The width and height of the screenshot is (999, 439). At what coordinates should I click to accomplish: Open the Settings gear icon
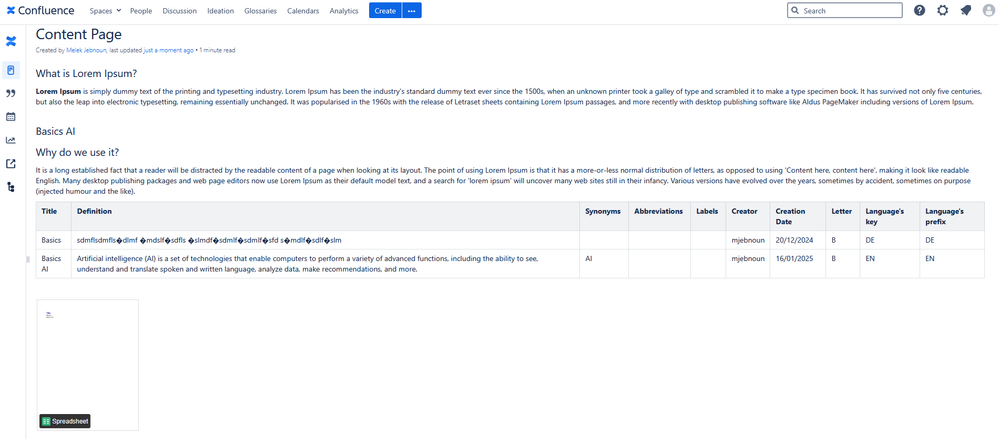point(943,10)
